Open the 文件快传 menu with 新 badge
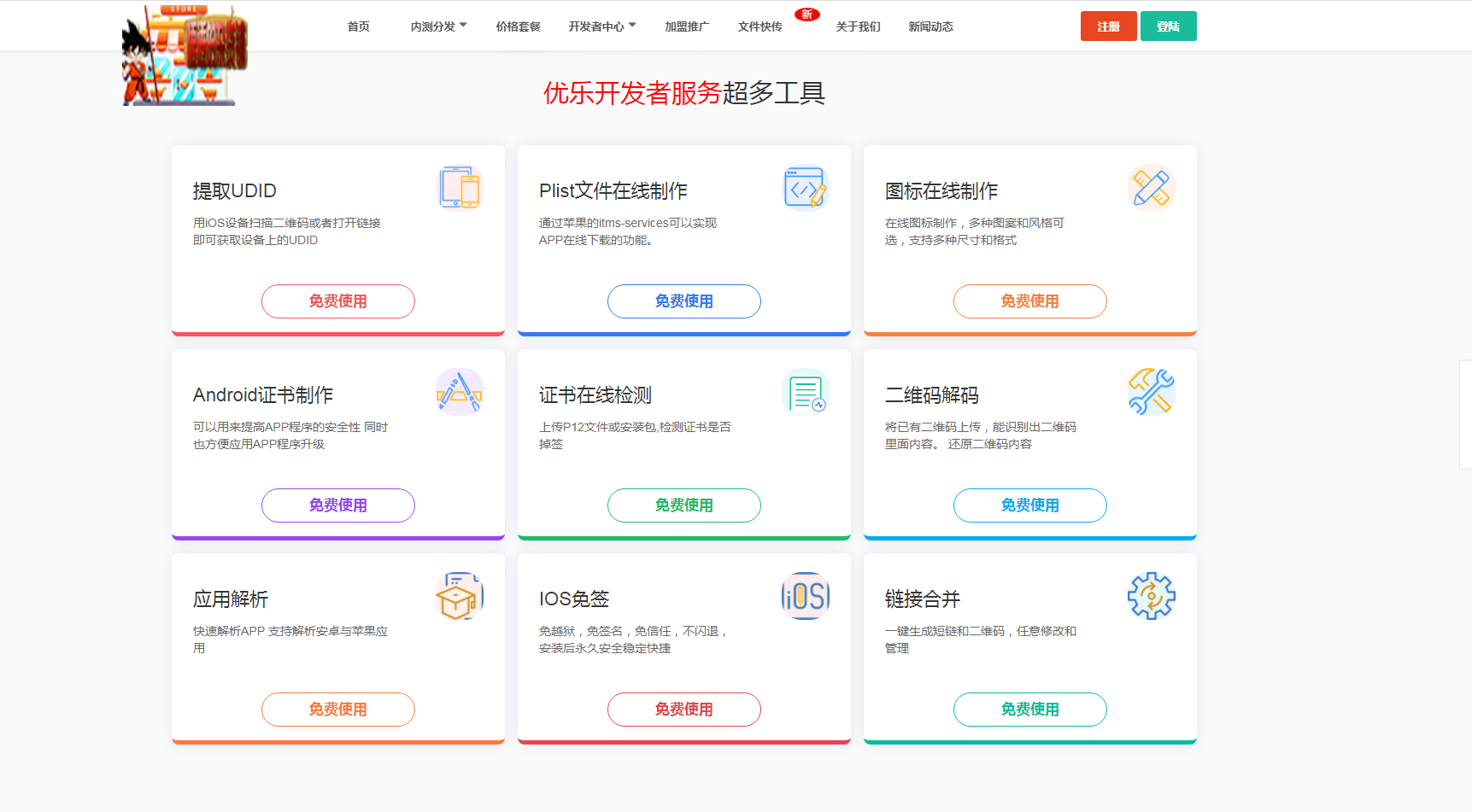Image resolution: width=1472 pixels, height=812 pixels. pos(759,26)
